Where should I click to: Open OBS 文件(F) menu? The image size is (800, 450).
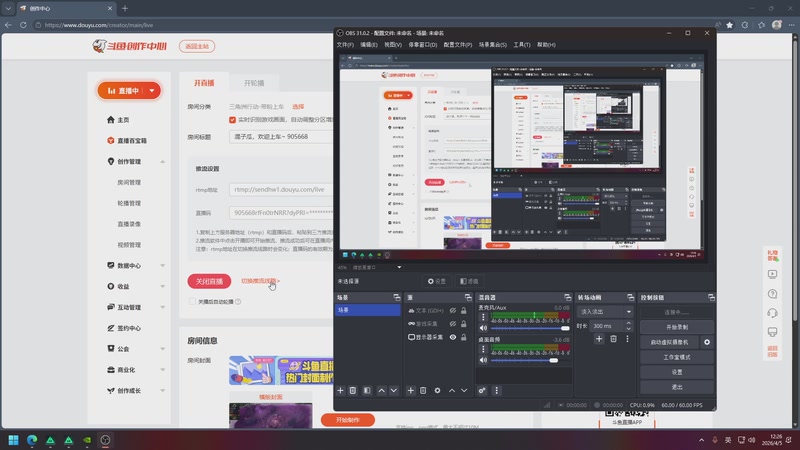345,45
